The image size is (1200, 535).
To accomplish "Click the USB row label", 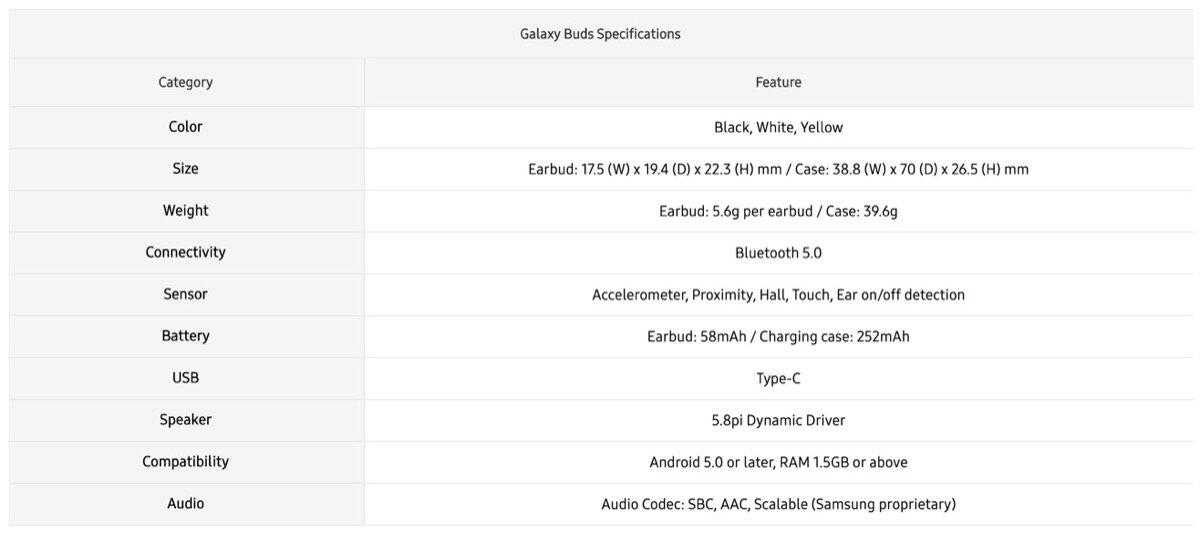I will point(186,379).
